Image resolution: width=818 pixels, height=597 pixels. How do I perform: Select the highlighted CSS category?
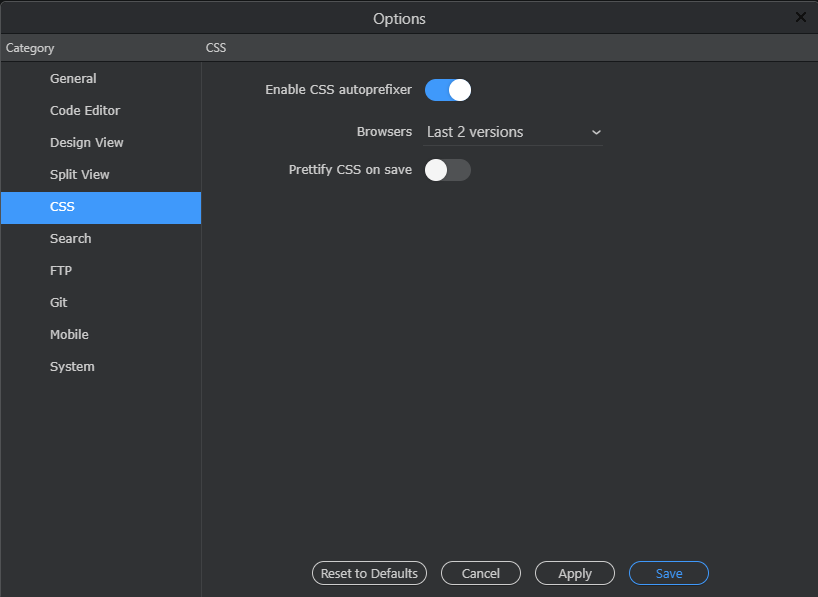tap(101, 208)
